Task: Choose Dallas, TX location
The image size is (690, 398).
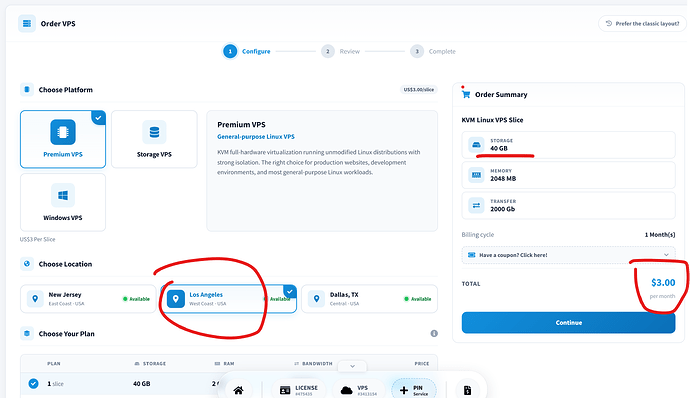Action: point(369,299)
